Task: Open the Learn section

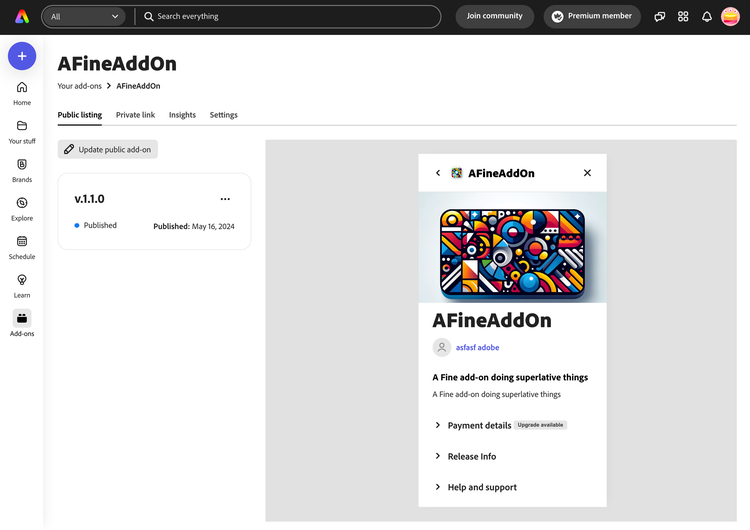Action: point(22,286)
